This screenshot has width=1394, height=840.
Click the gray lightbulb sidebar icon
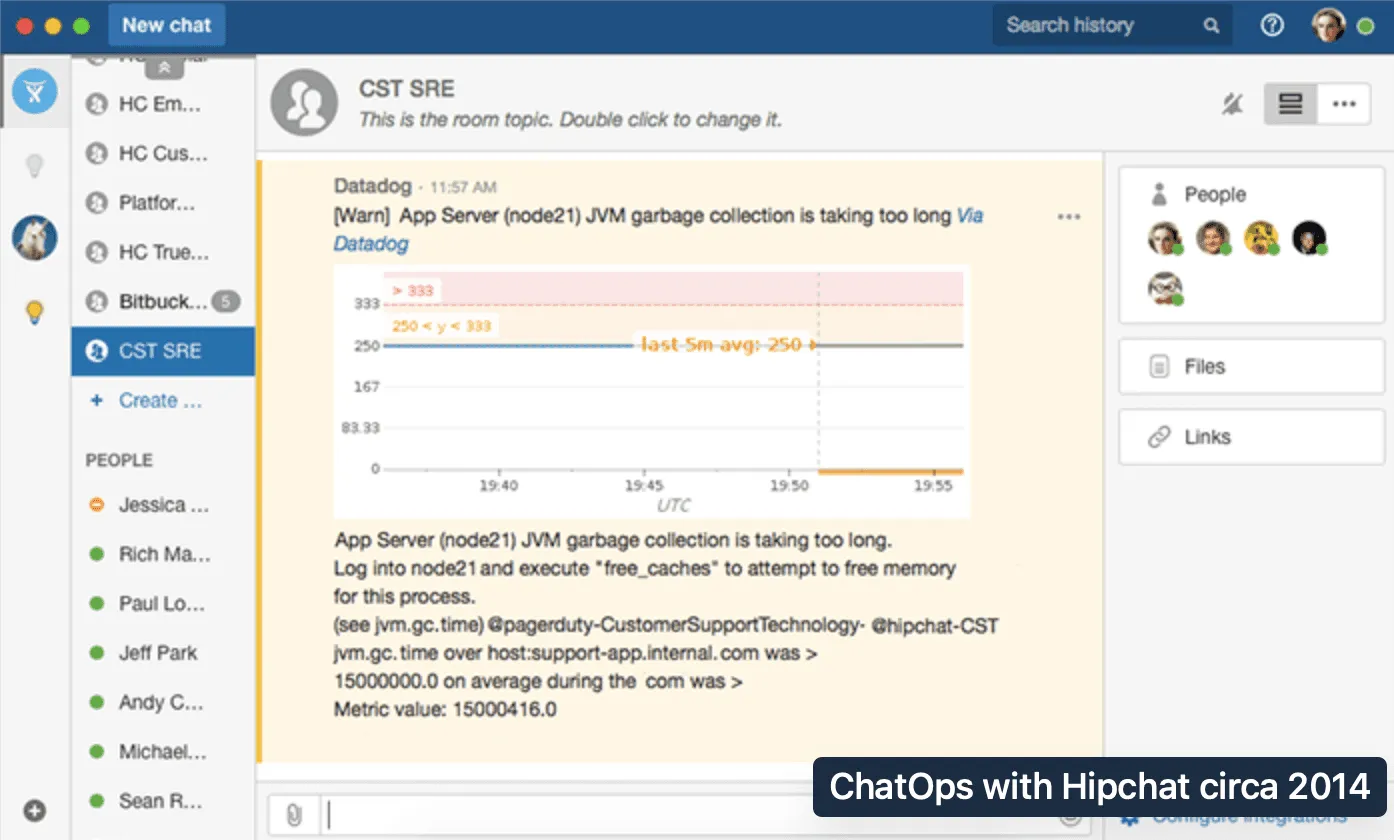[x=35, y=166]
